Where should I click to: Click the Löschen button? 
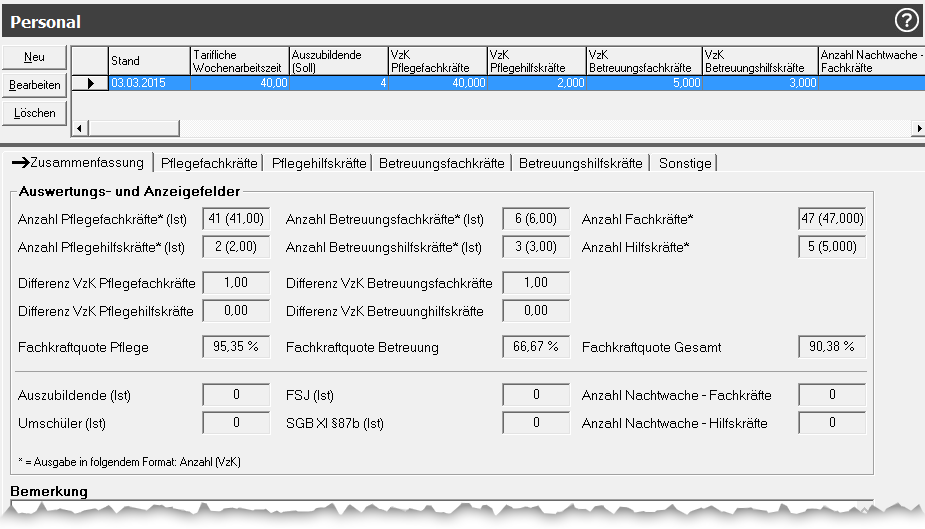pyautogui.click(x=34, y=113)
